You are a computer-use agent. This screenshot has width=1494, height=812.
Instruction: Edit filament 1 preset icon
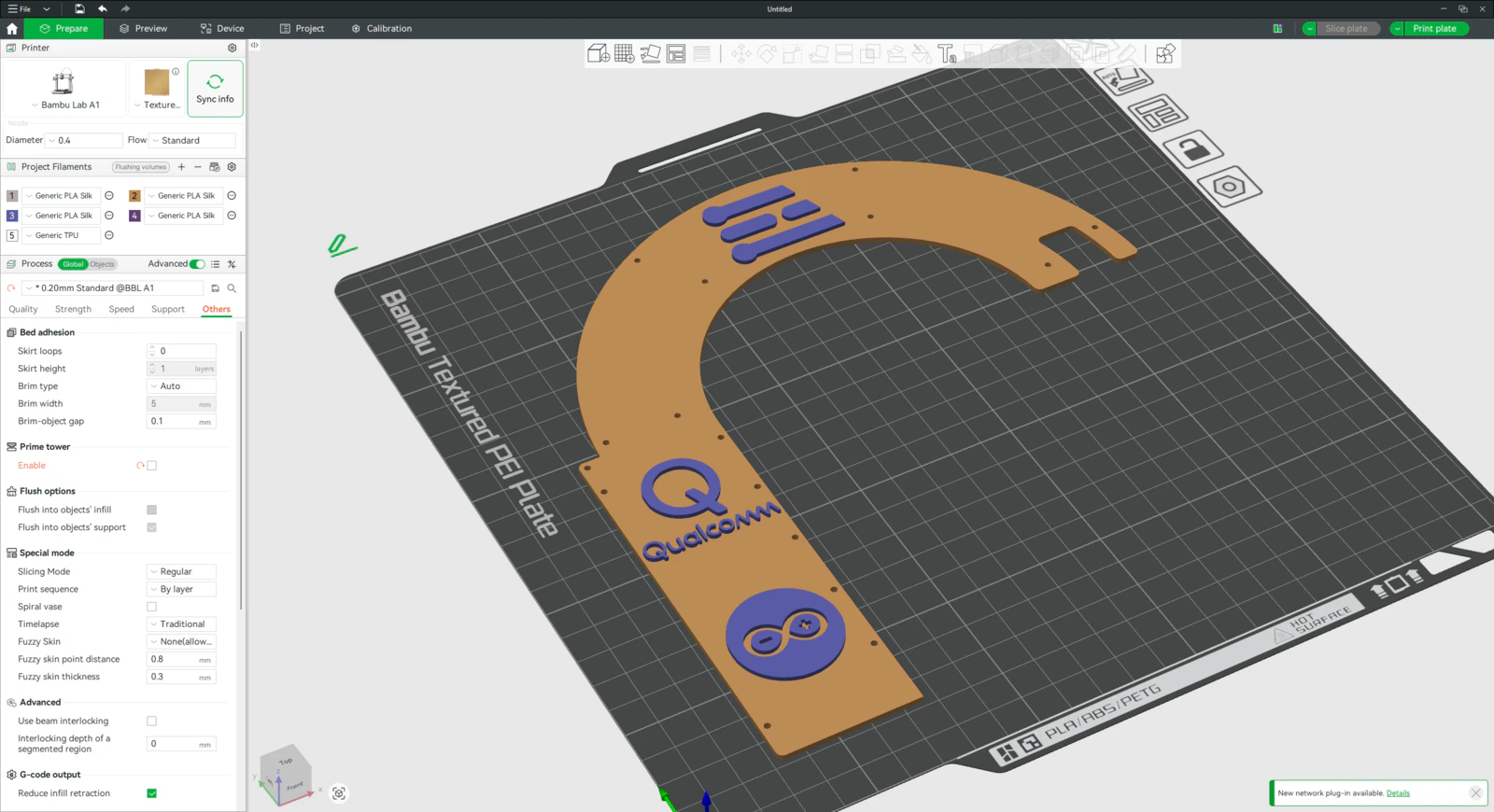(109, 196)
